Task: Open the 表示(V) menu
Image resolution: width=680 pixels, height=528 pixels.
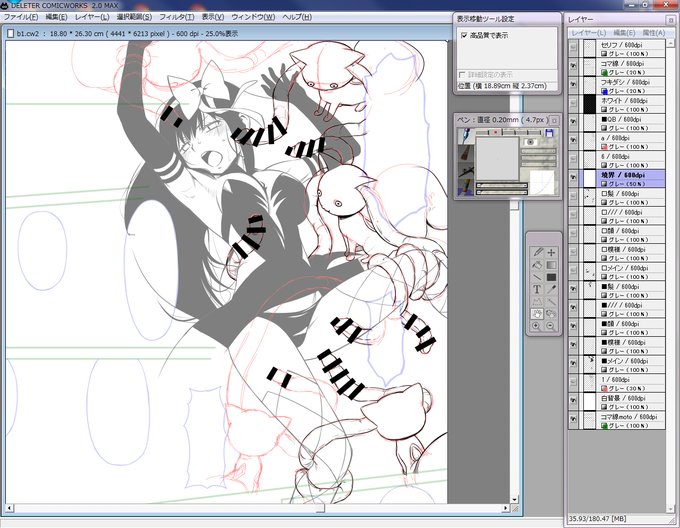Action: click(x=212, y=17)
